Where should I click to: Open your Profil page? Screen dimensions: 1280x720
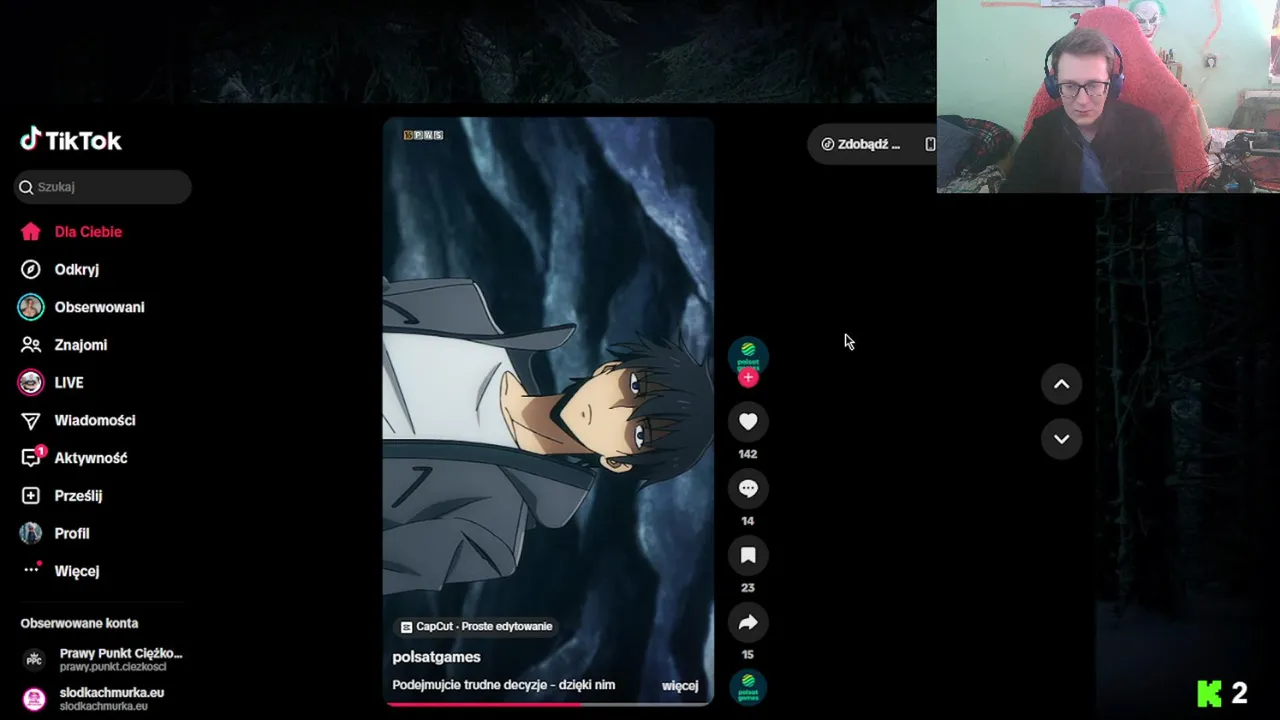coord(72,534)
